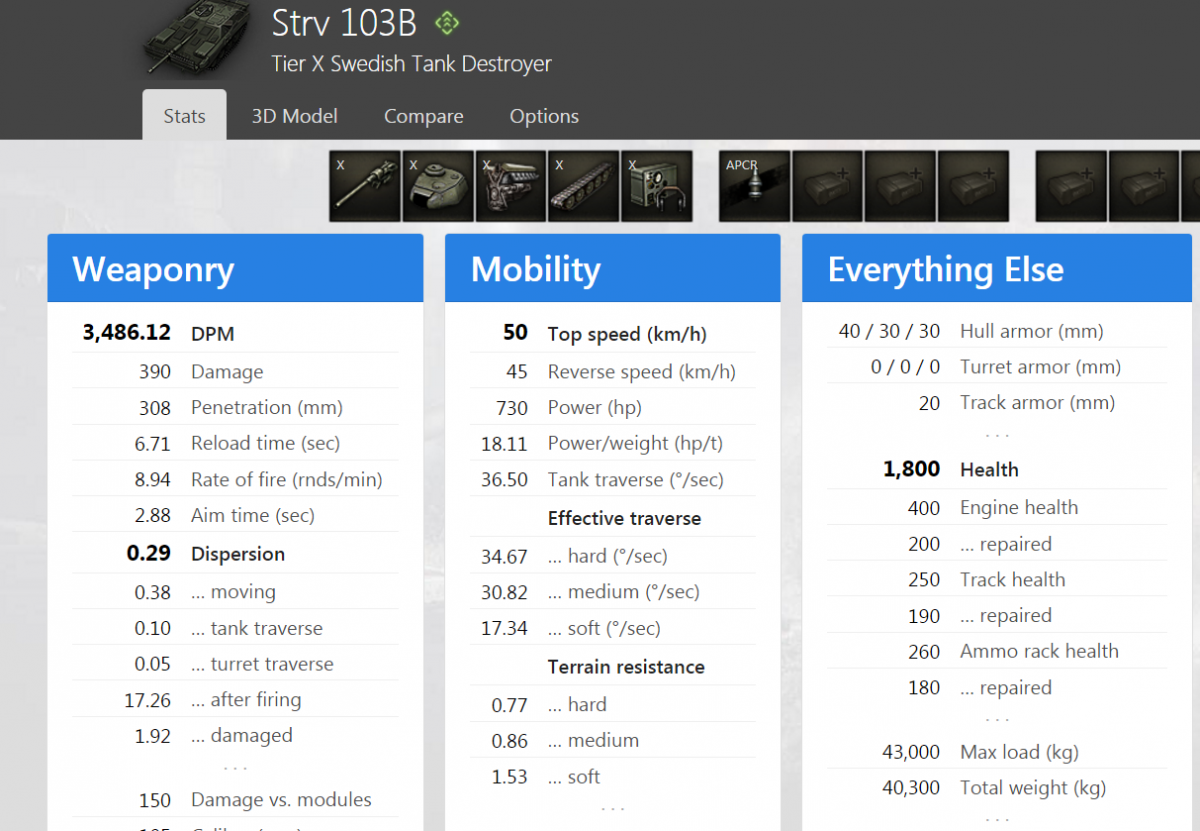This screenshot has height=831, width=1200.
Task: Select the Total weight (kg) row
Action: (x=997, y=788)
